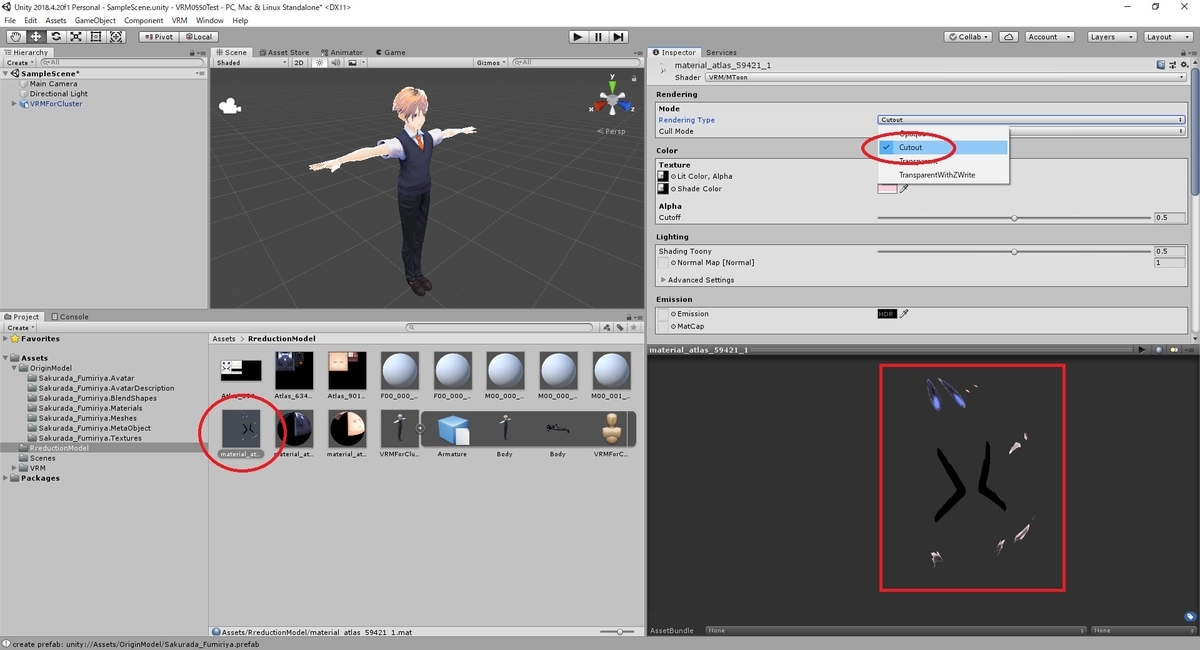Click the Lit Color texture slot

pyautogui.click(x=663, y=176)
